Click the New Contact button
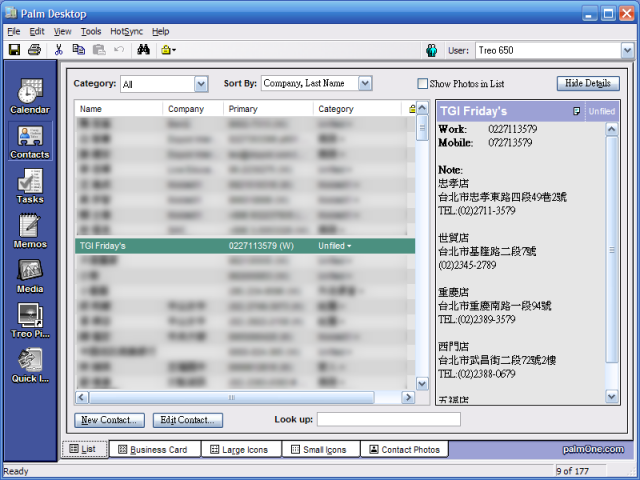 109,420
